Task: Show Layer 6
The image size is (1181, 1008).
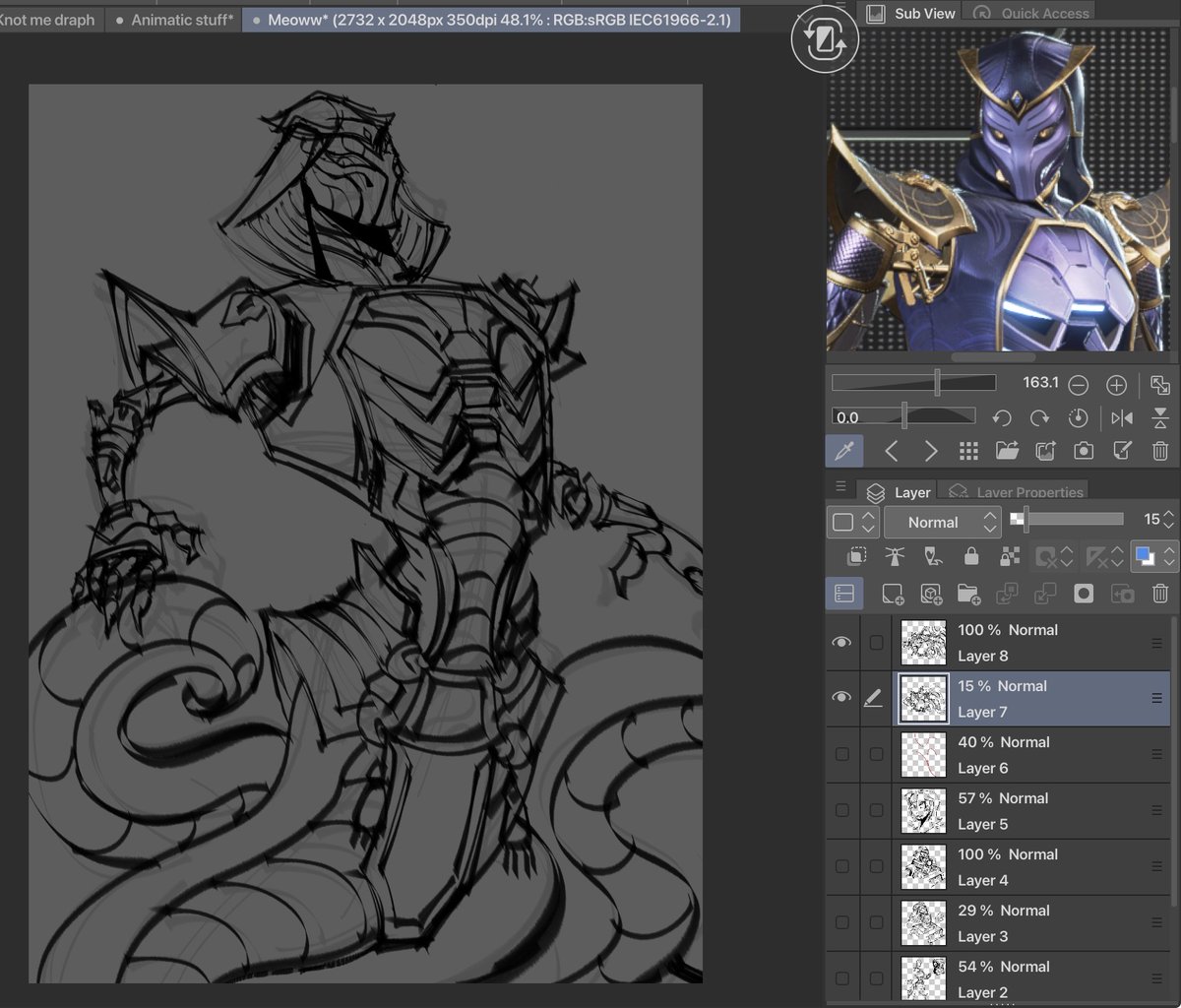Action: click(x=841, y=755)
